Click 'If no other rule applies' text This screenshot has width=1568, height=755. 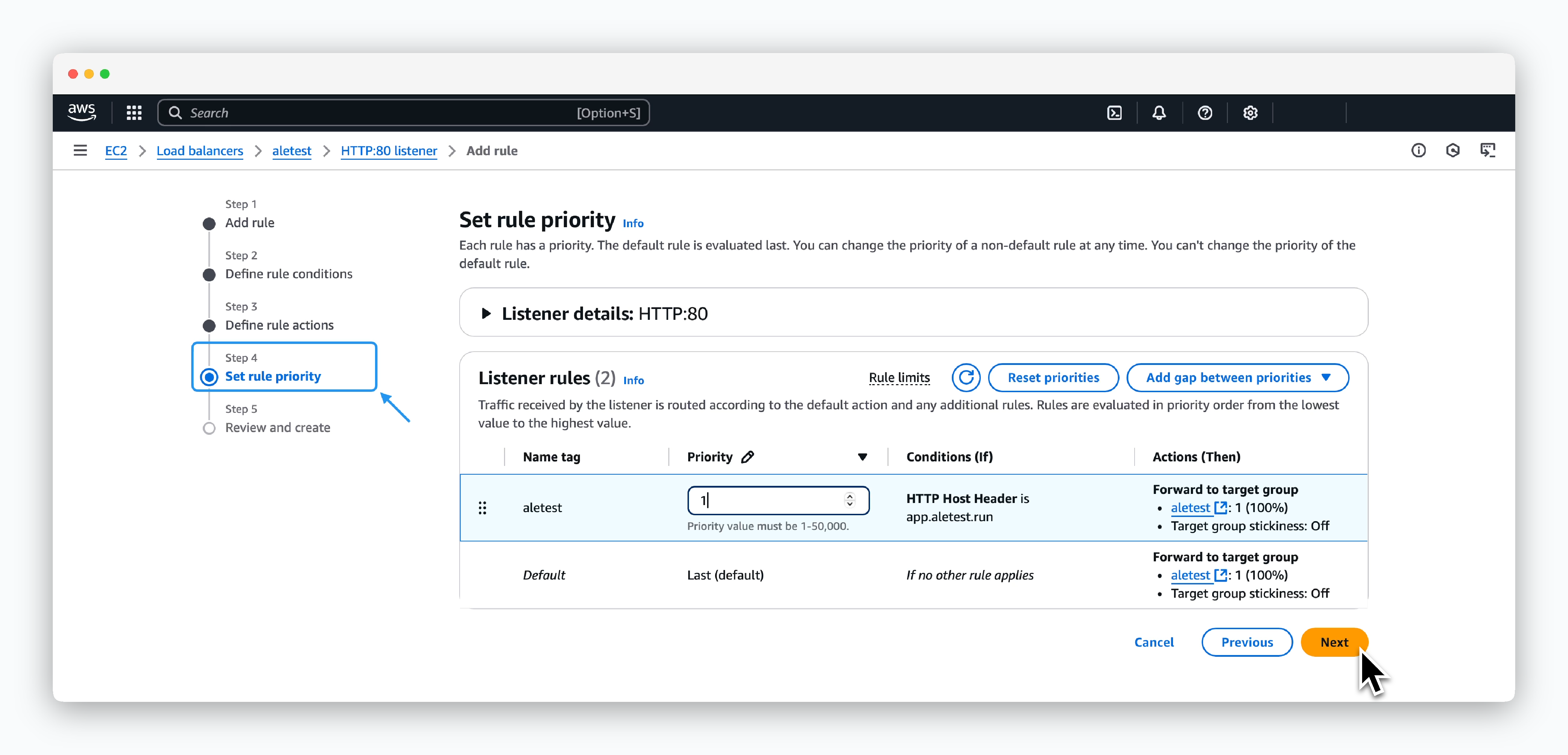coord(970,575)
